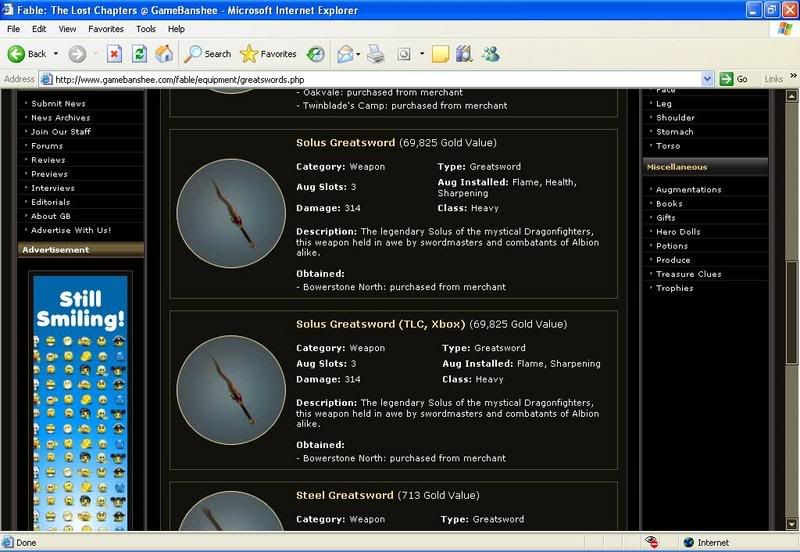Click the scrollbar down arrow
The height and width of the screenshot is (552, 800).
click(791, 524)
